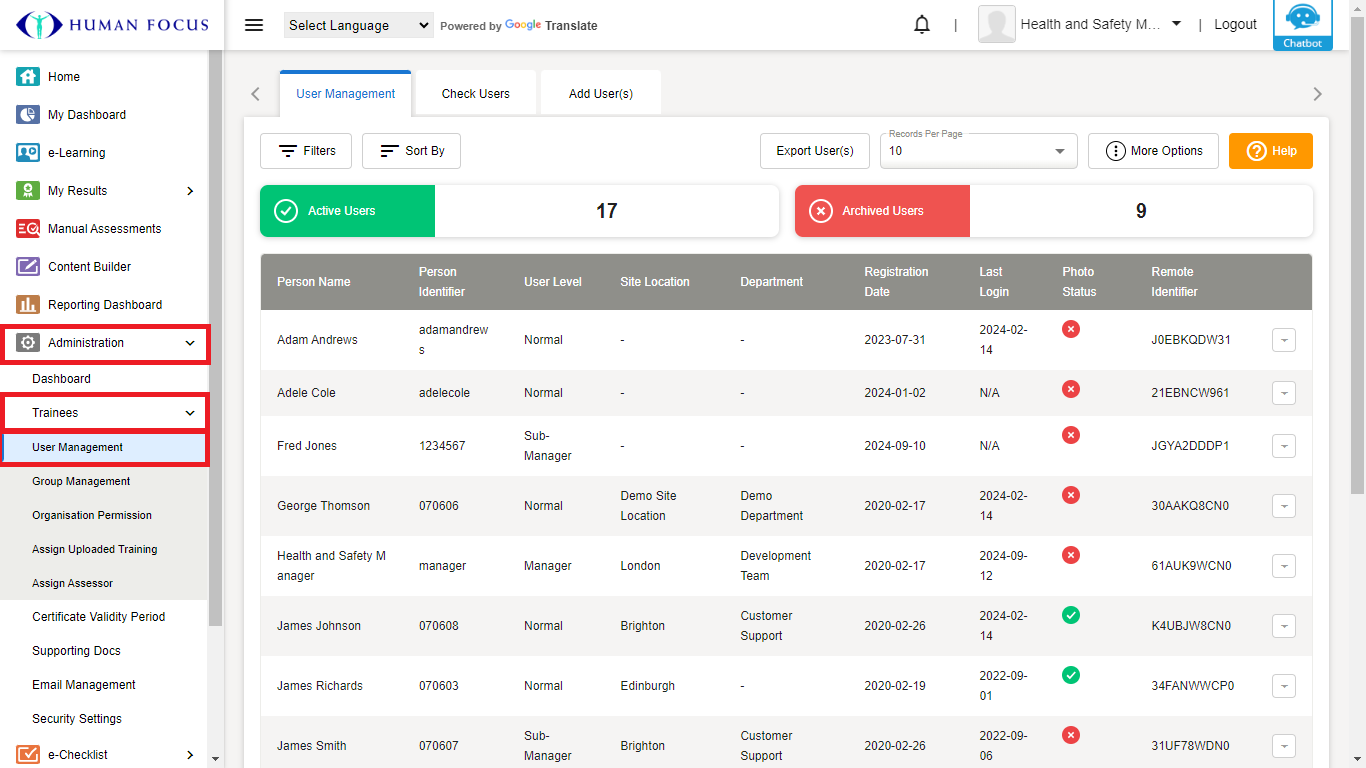1366x768 pixels.
Task: Expand row actions for Adam Andrews
Action: (x=1283, y=340)
